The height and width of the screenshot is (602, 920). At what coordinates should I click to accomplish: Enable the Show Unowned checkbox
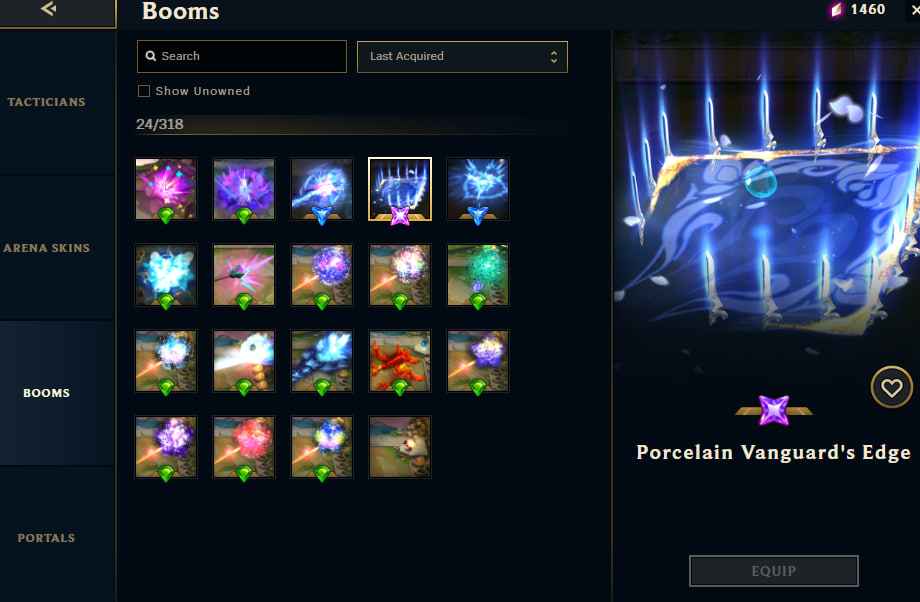click(144, 91)
